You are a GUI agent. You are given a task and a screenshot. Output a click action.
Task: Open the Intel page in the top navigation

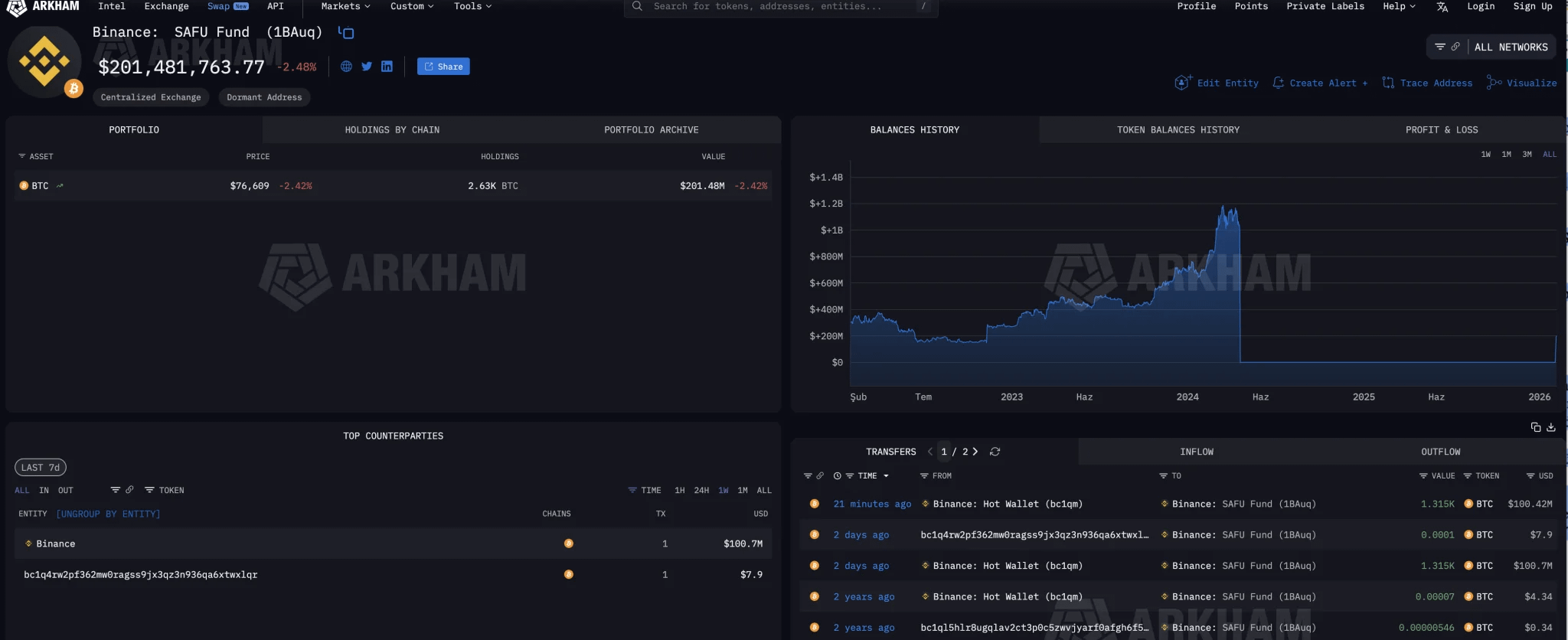112,6
